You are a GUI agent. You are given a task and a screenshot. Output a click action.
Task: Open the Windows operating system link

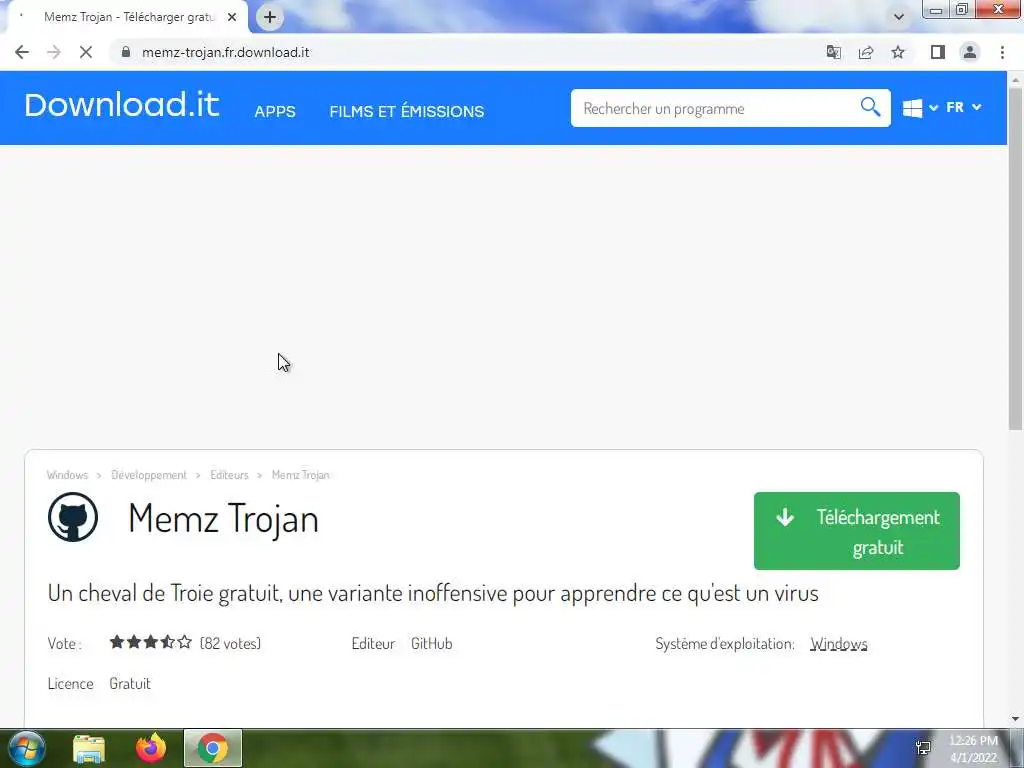(839, 644)
